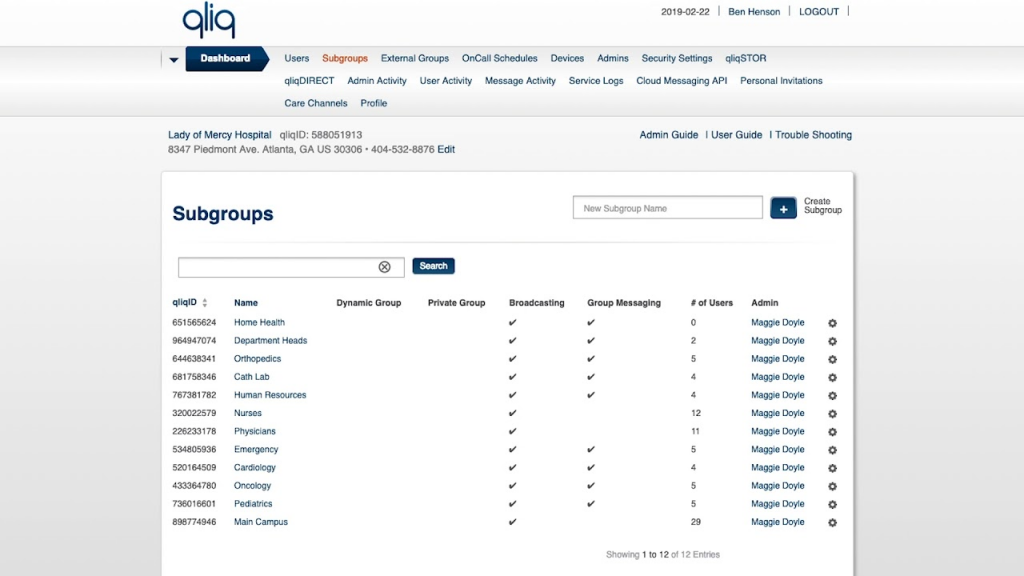Toggle Group Messaging checkmark for Cath Lab
This screenshot has width=1024, height=576.
(x=591, y=376)
